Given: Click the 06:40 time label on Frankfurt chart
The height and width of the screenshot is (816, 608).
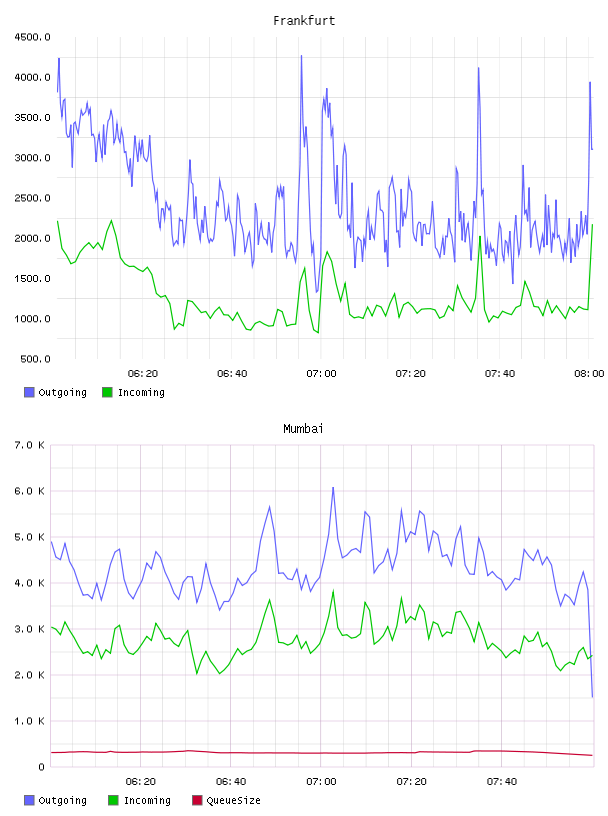Looking at the screenshot, I should tap(232, 374).
